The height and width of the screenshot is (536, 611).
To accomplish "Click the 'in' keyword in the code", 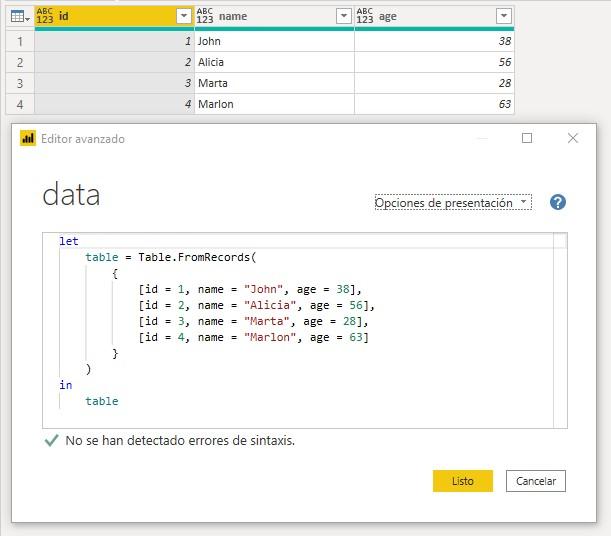I will pos(66,385).
